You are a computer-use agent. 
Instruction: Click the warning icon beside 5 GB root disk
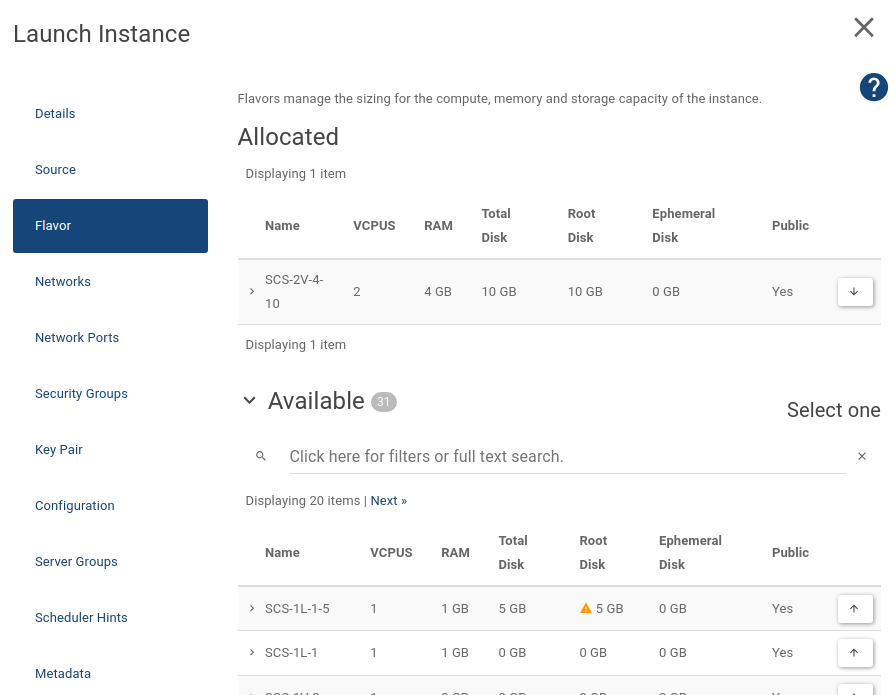586,608
